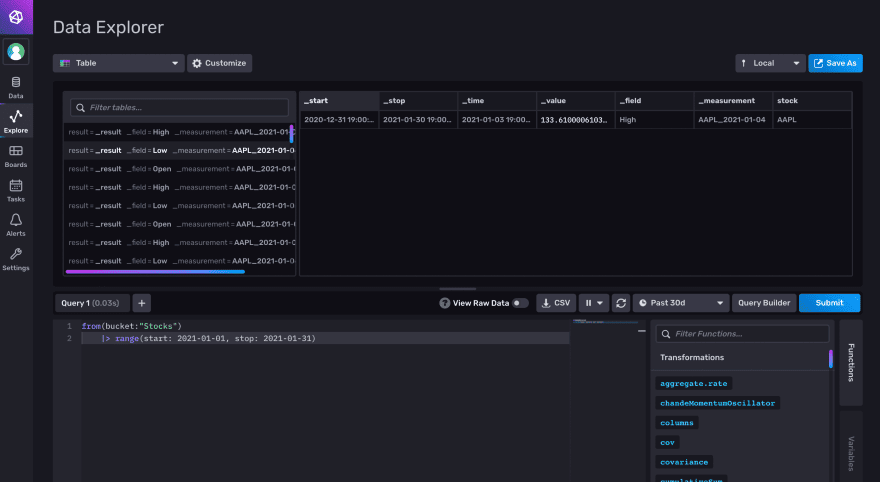Click the Transformations section heading
880x482 pixels.
pyautogui.click(x=692, y=357)
